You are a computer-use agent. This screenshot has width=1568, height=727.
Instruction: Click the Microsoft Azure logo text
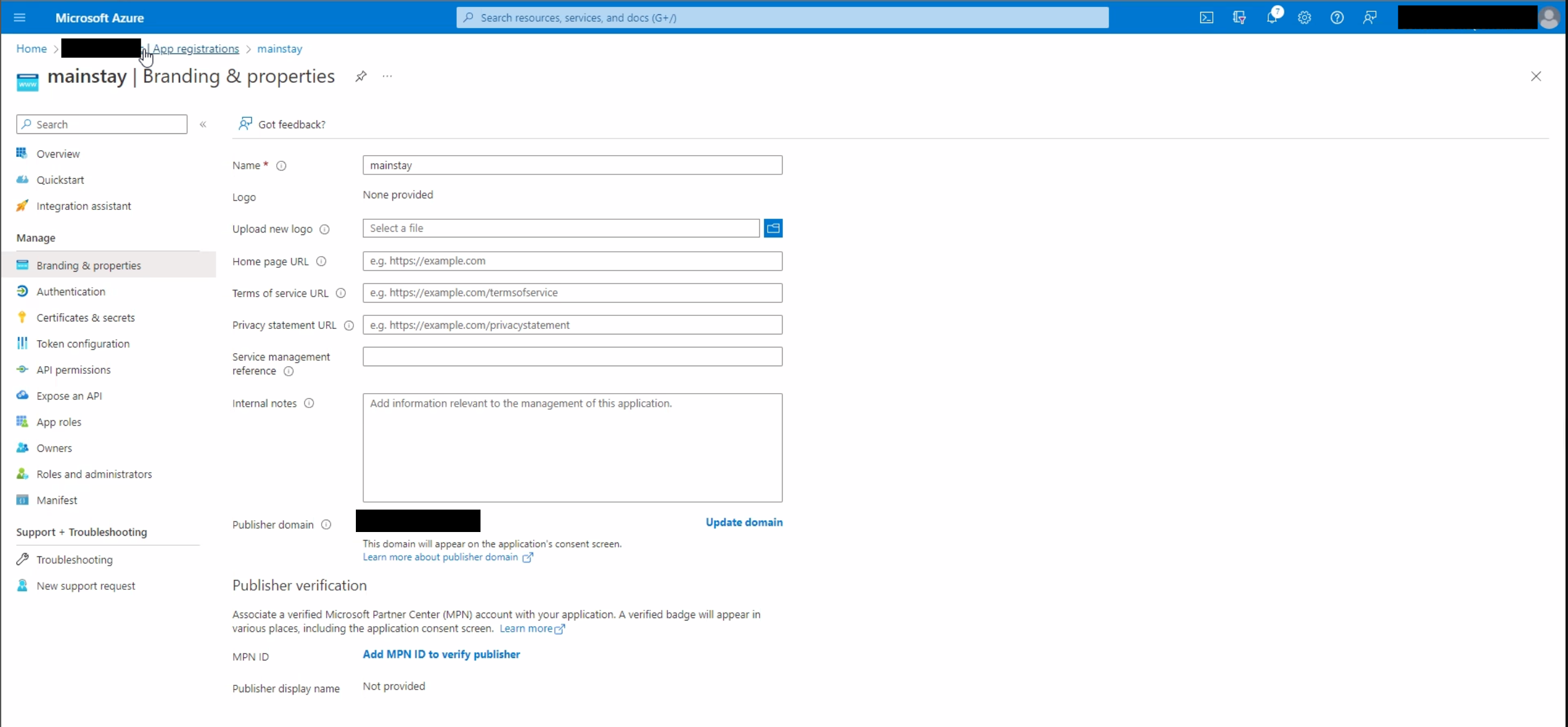pos(100,18)
